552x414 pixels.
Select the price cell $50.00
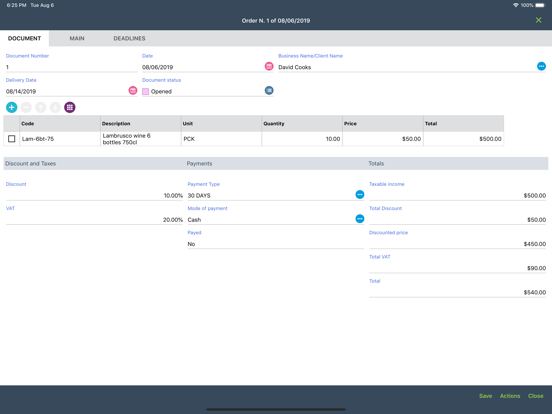point(383,139)
